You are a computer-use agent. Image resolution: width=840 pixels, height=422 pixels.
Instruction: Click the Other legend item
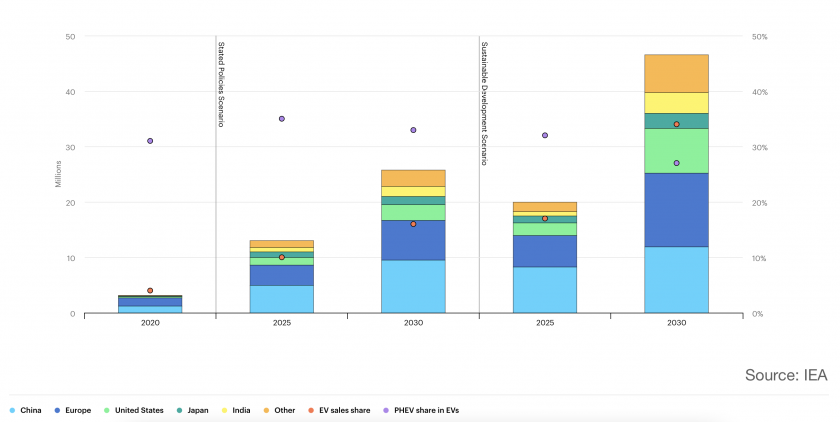click(x=280, y=410)
